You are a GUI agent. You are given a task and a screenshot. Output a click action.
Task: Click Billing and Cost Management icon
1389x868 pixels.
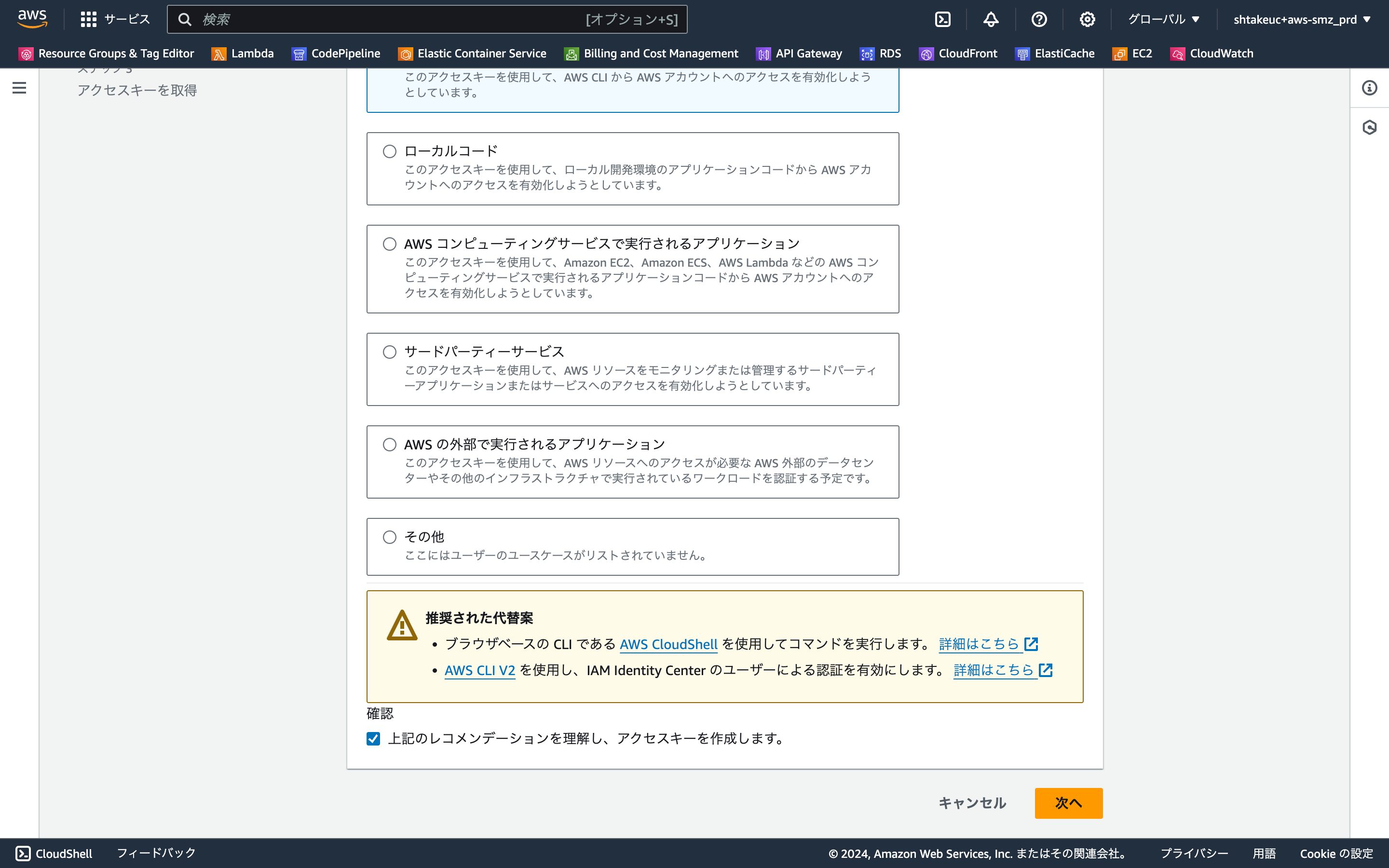[x=571, y=54]
